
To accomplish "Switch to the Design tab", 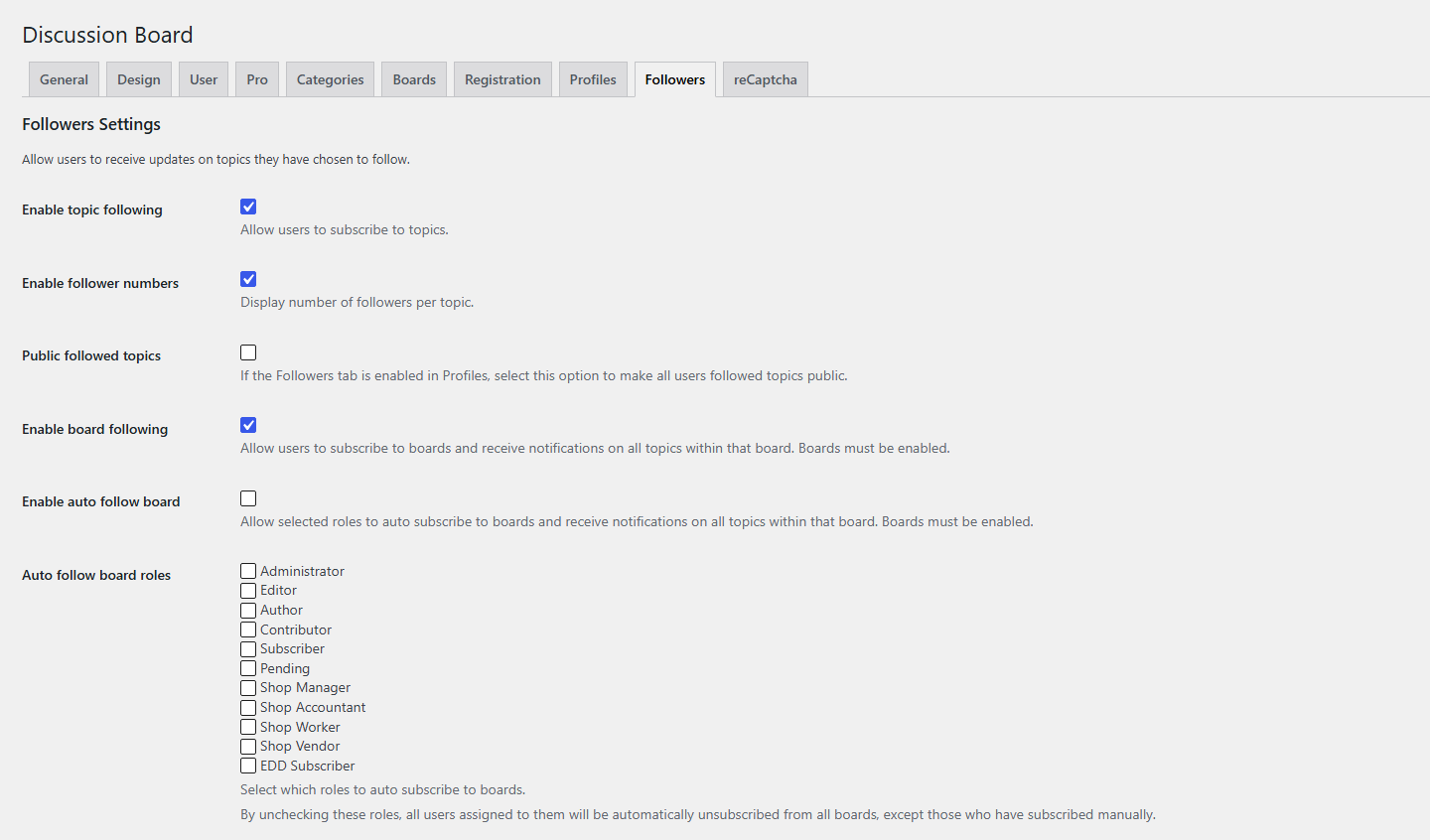I will tap(139, 79).
